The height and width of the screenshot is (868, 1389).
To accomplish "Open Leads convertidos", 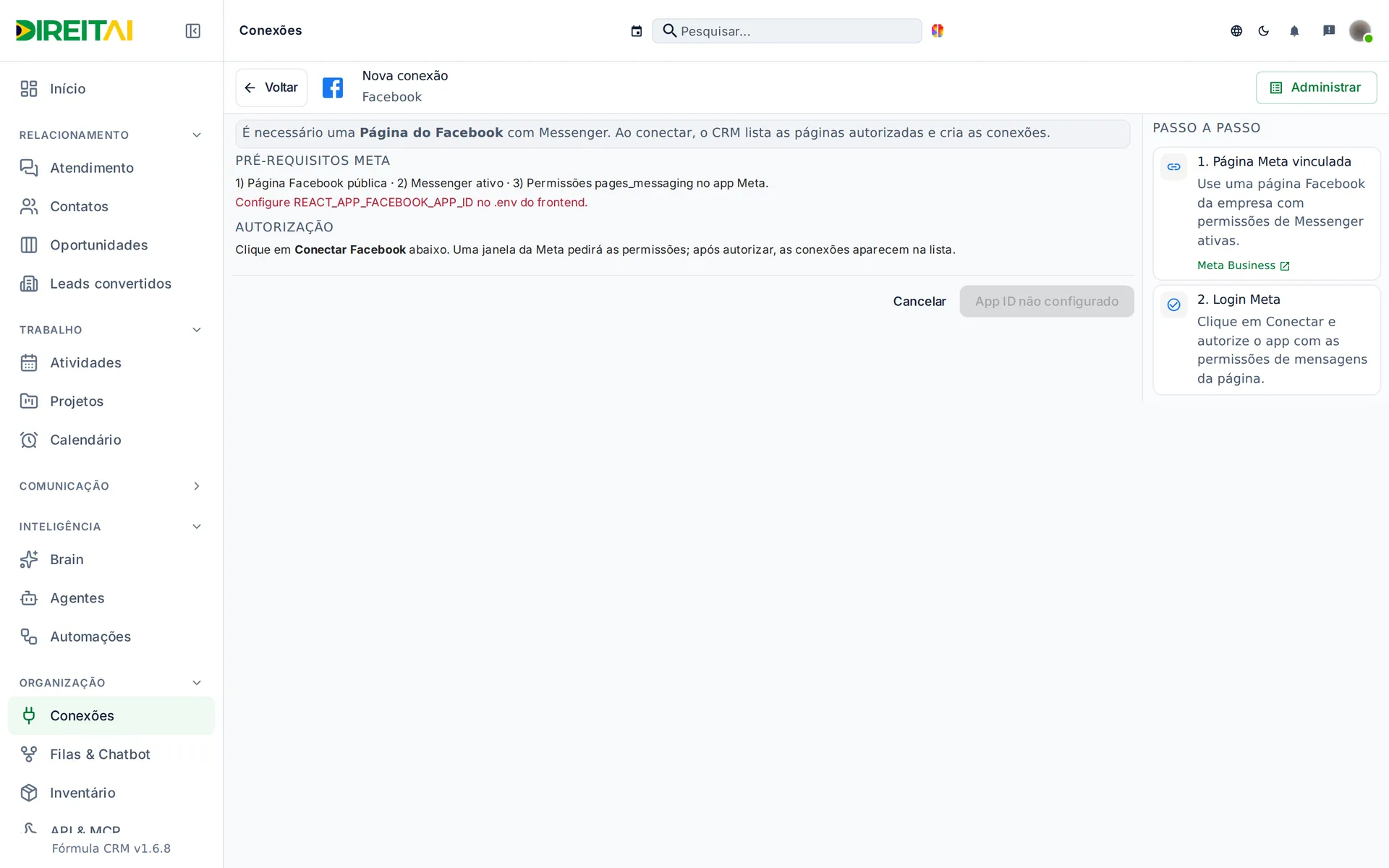I will tap(111, 284).
